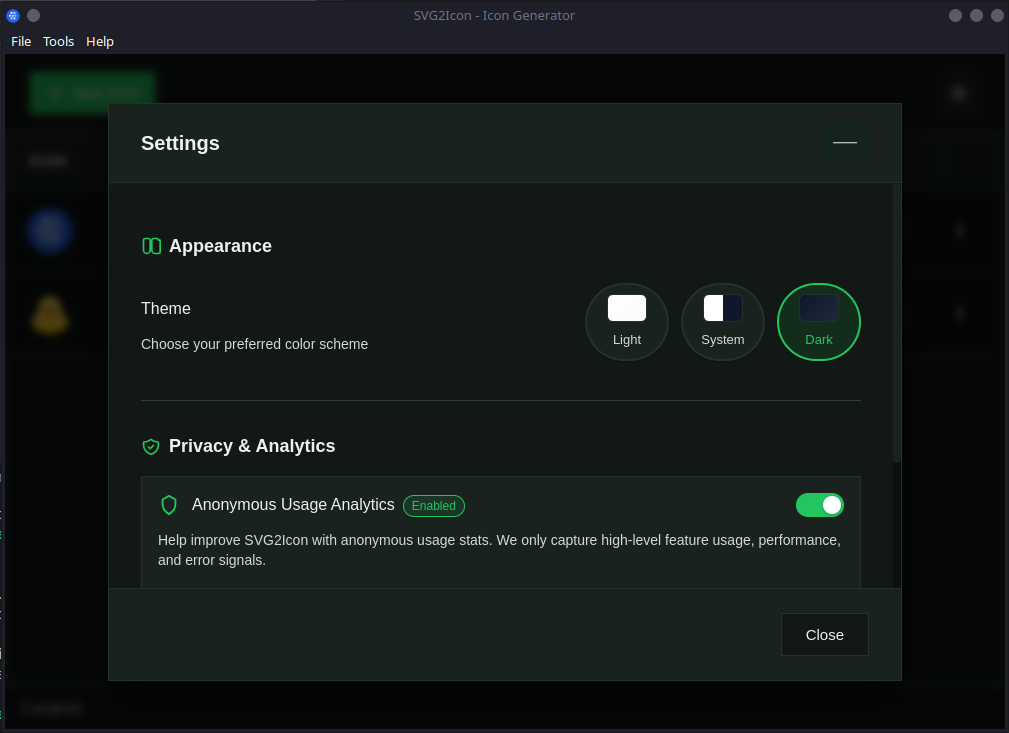Click the blue circular icon in the sidebar list
1009x733 pixels.
point(50,231)
